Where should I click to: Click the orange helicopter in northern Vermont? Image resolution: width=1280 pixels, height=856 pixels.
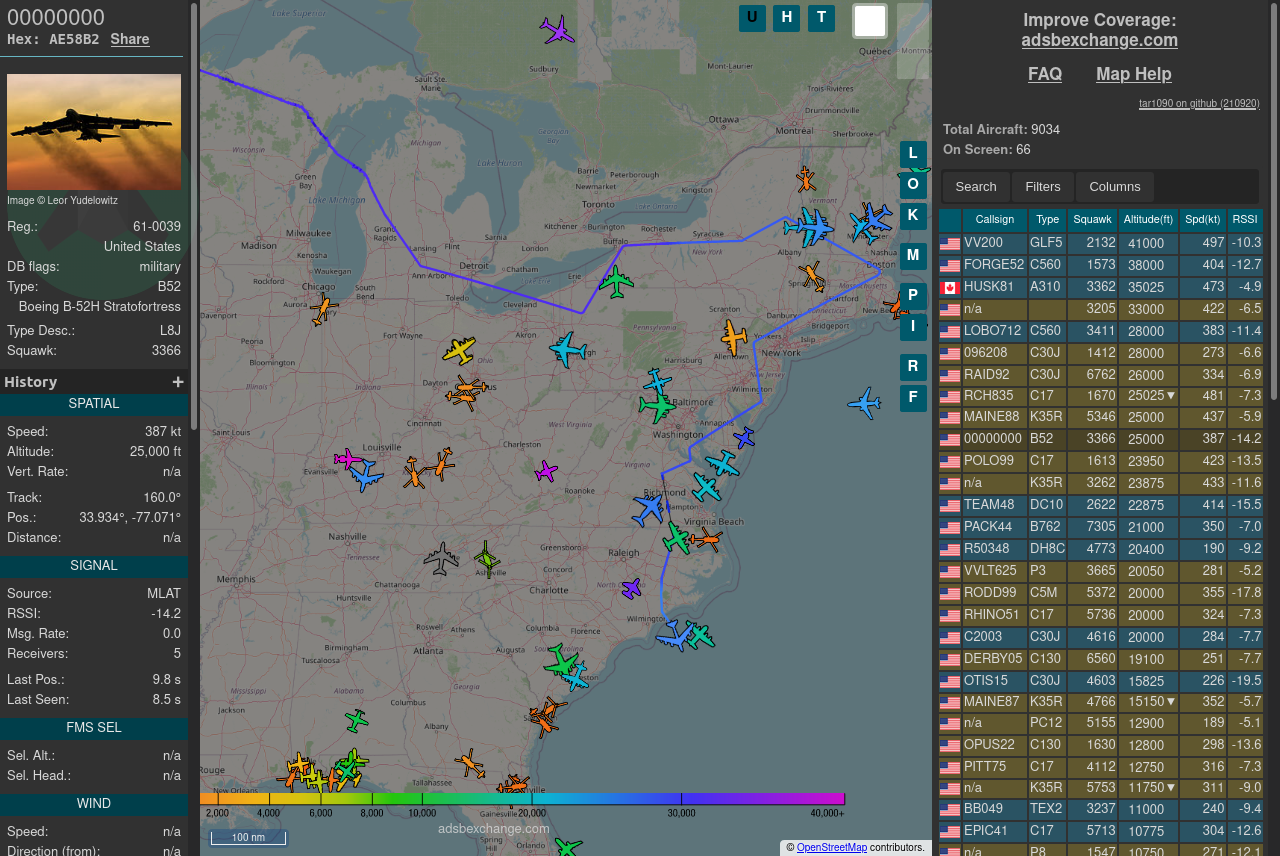806,179
